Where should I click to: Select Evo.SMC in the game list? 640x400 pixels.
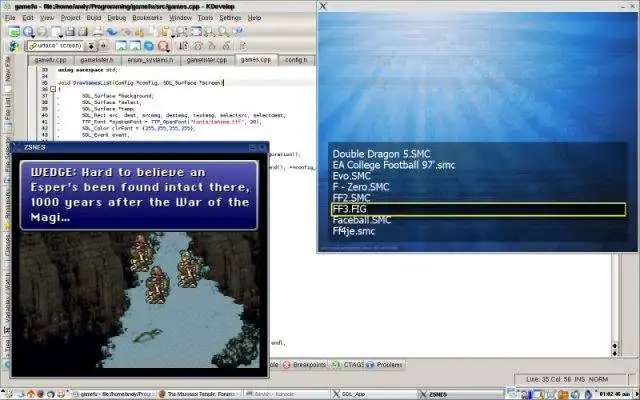tap(351, 176)
